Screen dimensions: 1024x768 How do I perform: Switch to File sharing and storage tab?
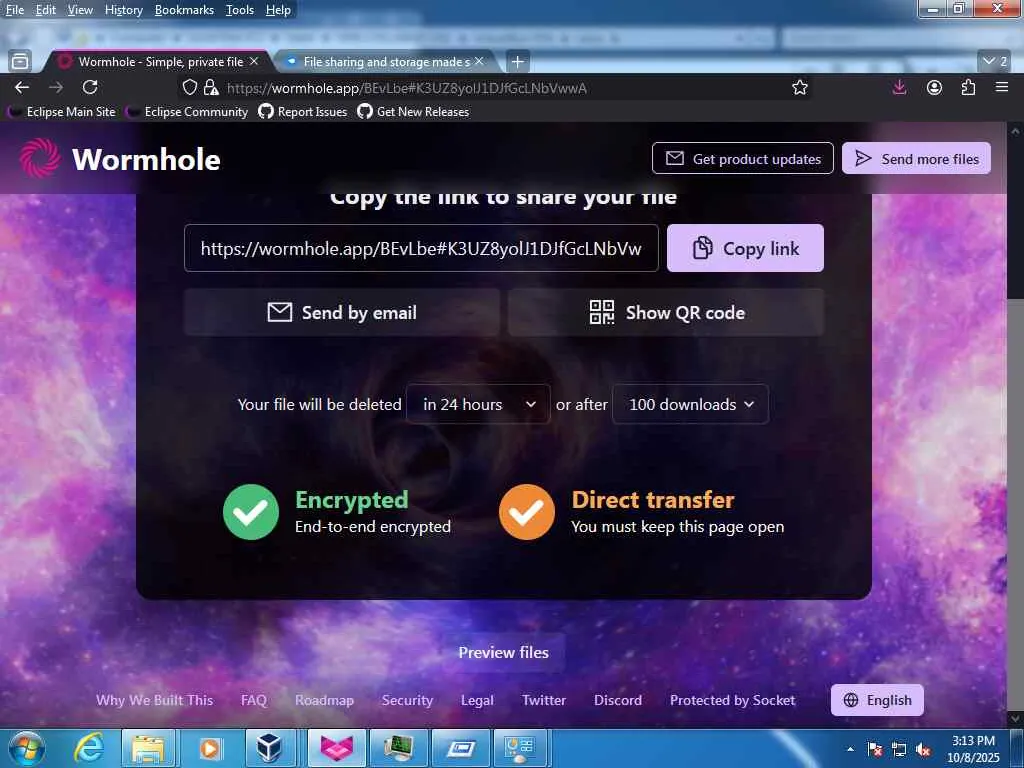tap(386, 61)
